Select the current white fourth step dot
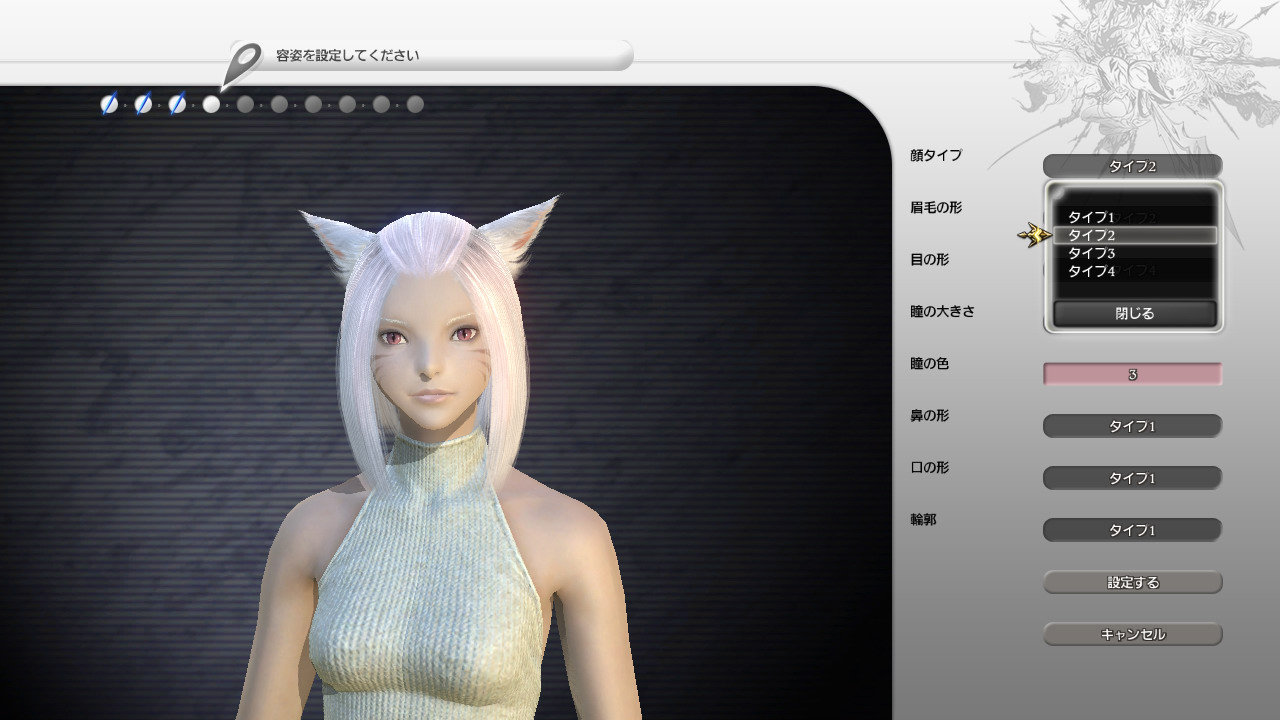This screenshot has width=1280, height=720. coord(211,104)
